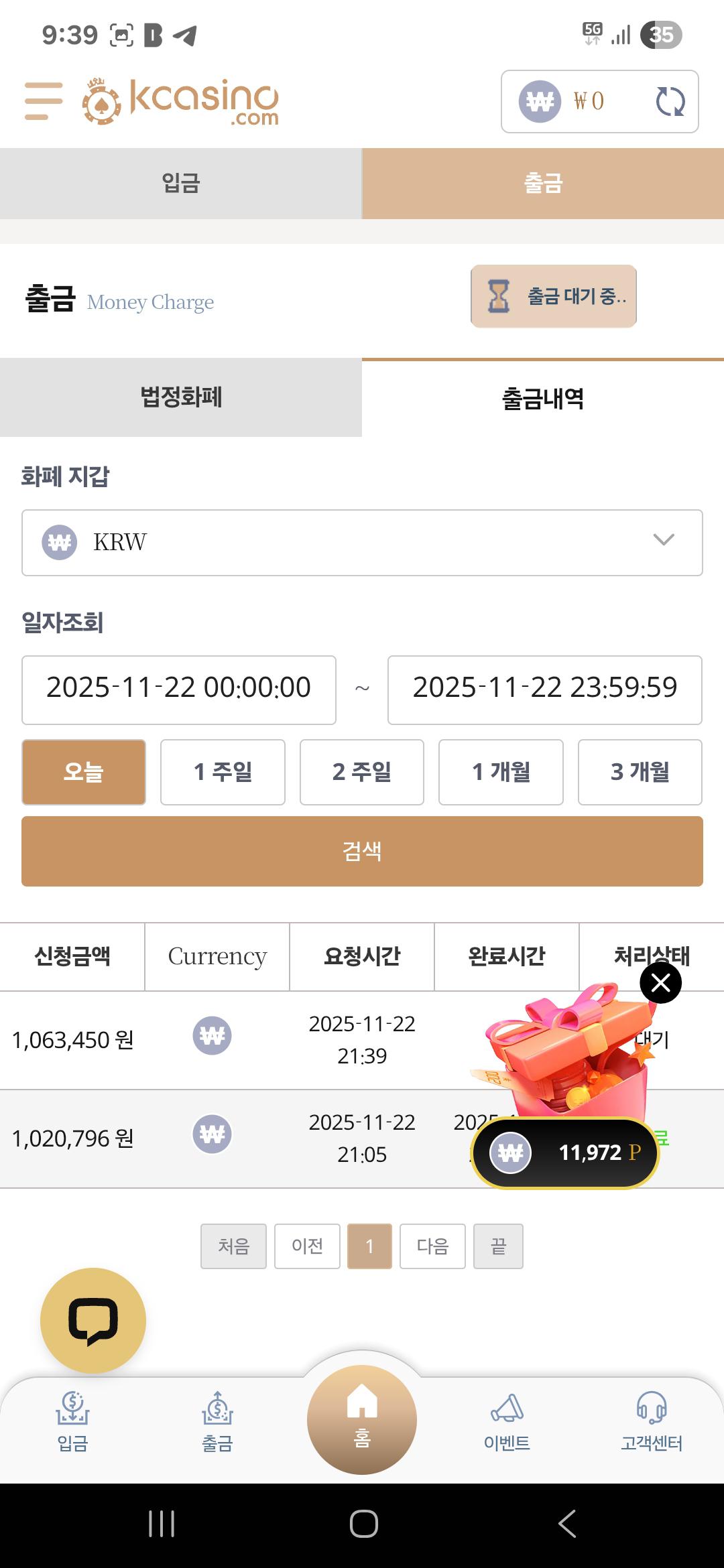Screen dimensions: 724x1568
Task: Switch to the 입금 top tab
Action: pos(181,184)
